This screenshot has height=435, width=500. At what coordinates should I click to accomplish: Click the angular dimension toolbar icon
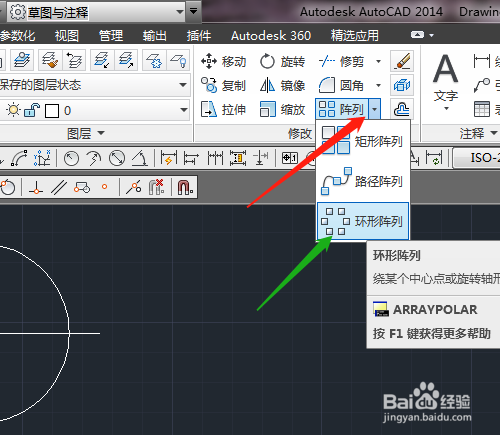(x=140, y=158)
